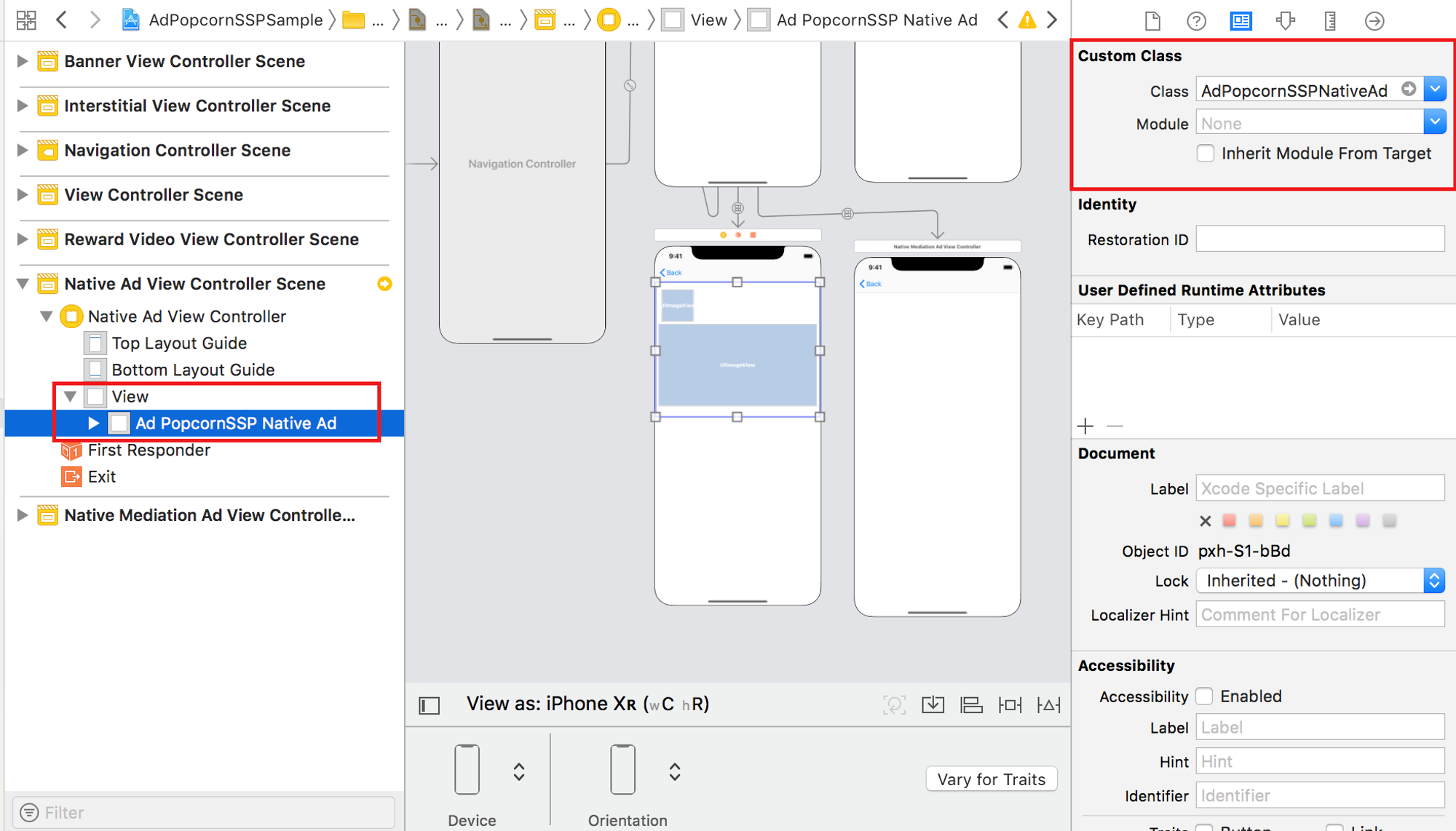Click the yellow warning issue icon
The image size is (1456, 831).
point(1027,20)
